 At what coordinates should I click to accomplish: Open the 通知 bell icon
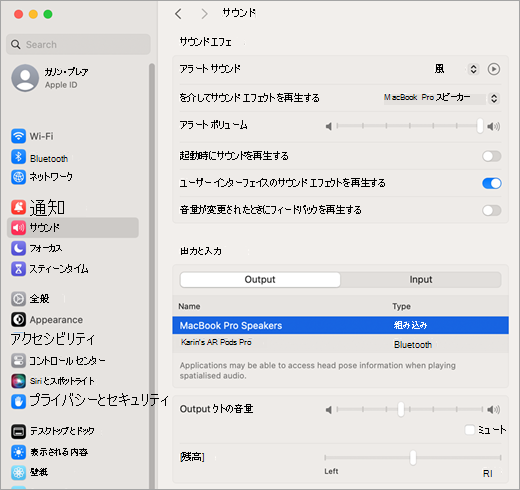click(18, 207)
